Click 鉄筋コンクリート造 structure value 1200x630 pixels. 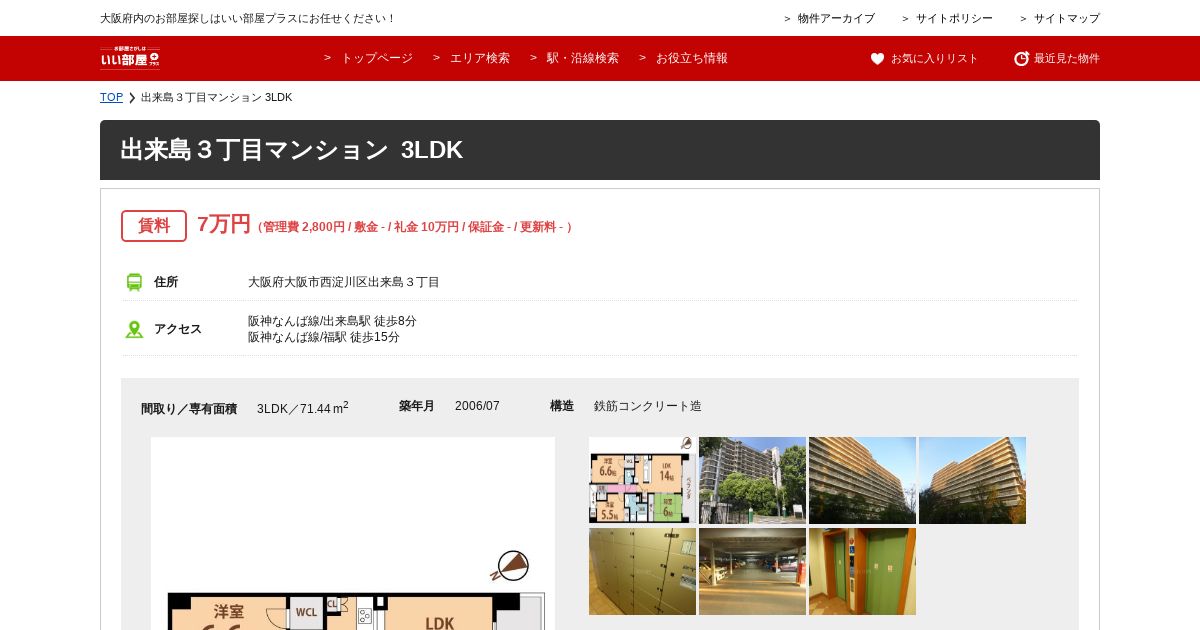pos(648,406)
